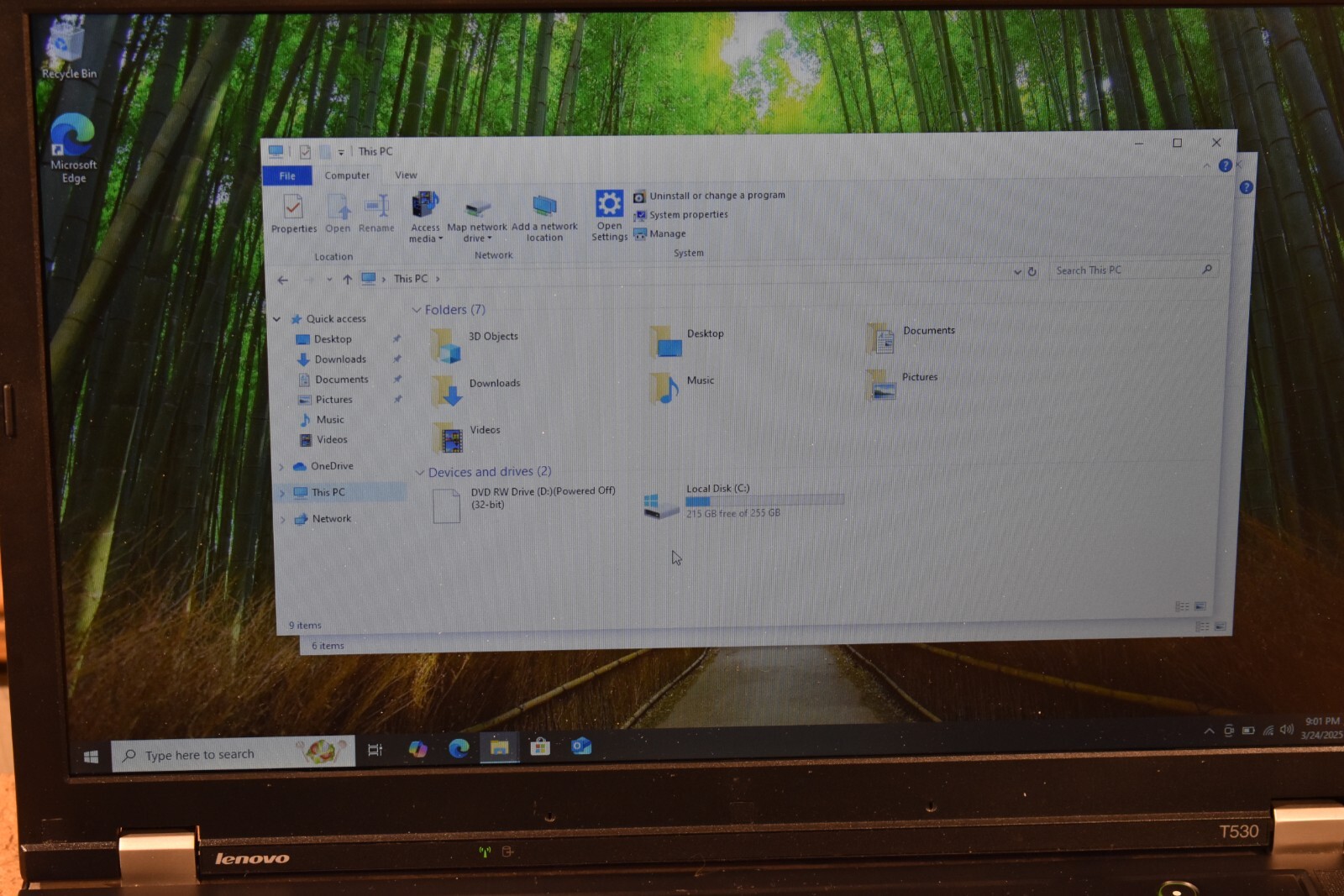Go back with the navigation arrow
Image resolution: width=1344 pixels, height=896 pixels.
coord(283,280)
